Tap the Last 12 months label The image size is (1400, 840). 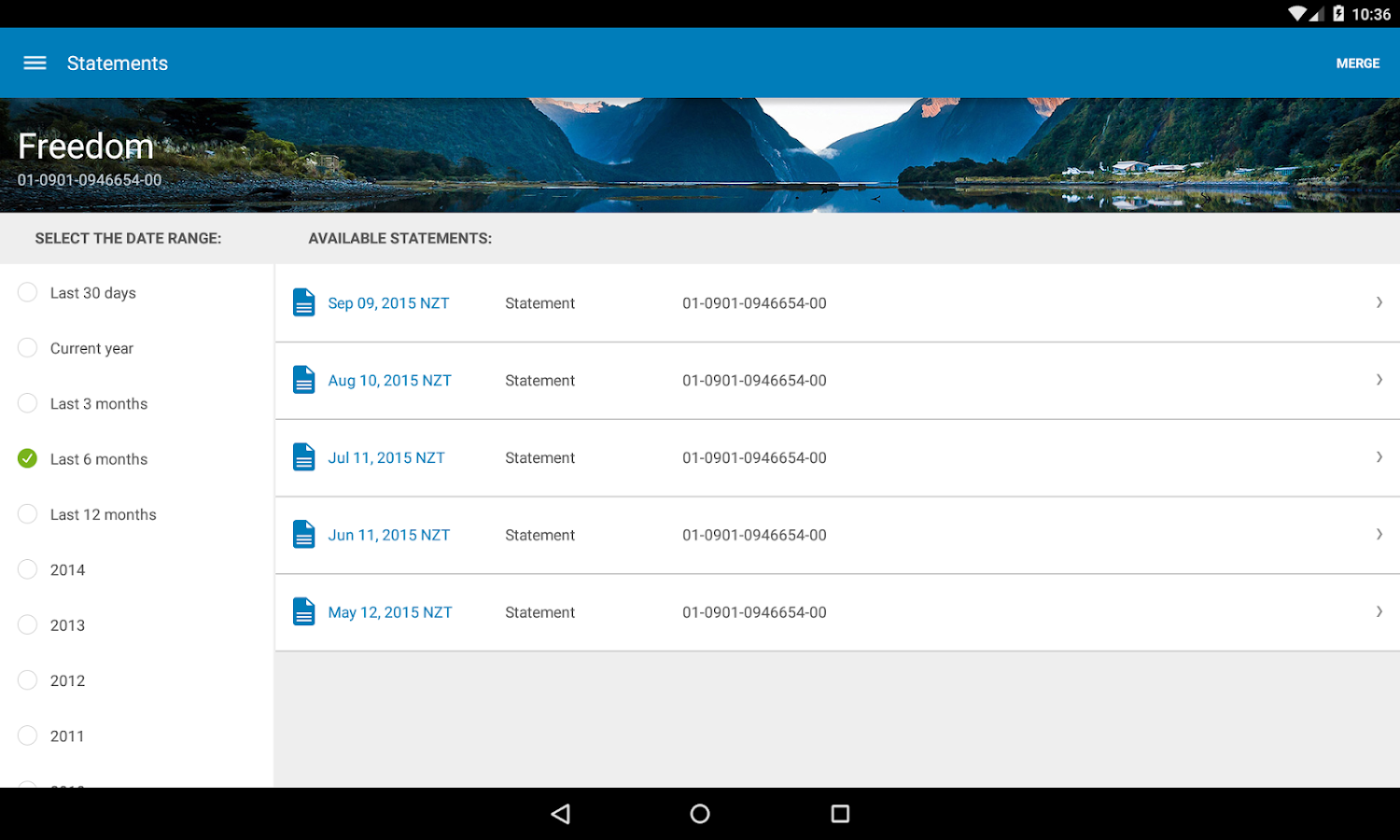[104, 515]
